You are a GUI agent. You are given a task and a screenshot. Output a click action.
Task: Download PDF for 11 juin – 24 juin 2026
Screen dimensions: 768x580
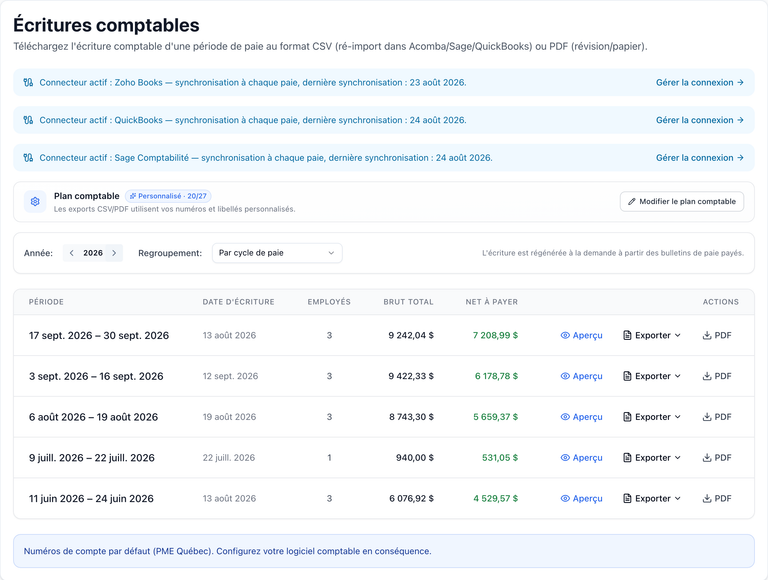(717, 498)
